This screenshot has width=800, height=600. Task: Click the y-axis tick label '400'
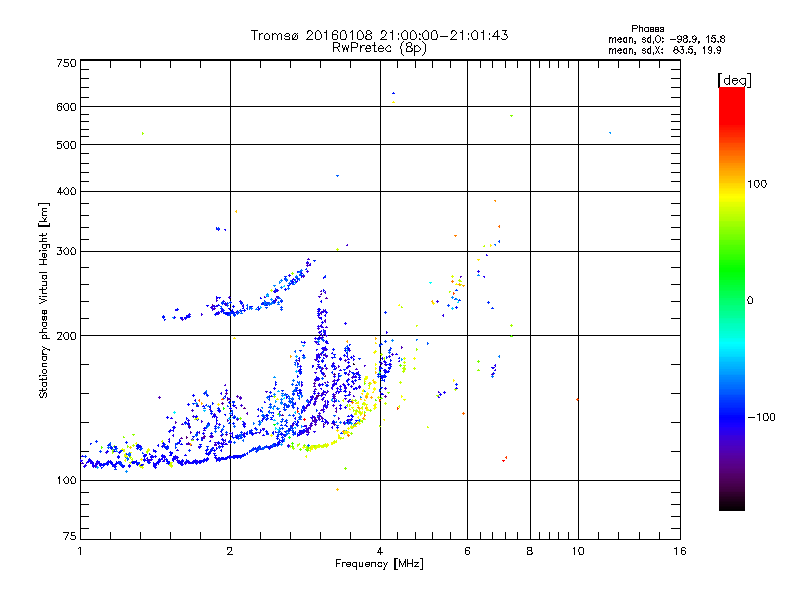click(x=66, y=191)
